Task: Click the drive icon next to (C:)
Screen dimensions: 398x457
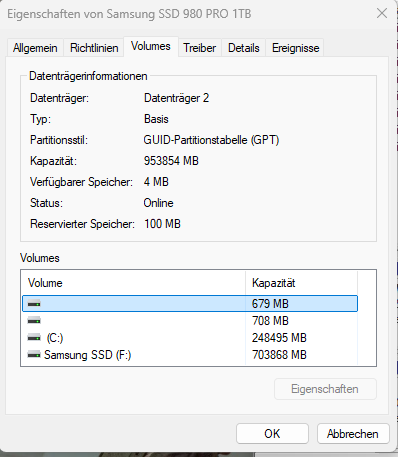Action: (x=34, y=338)
